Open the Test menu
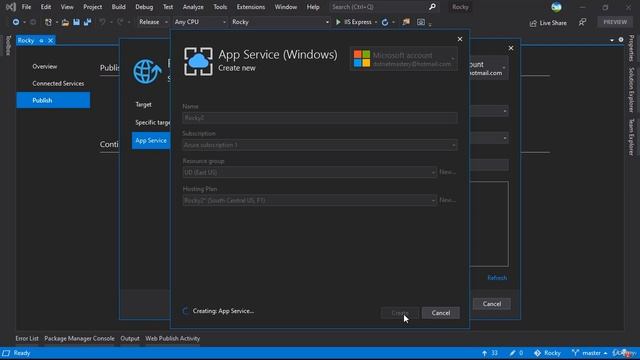This screenshot has height=360, width=640. 168,7
